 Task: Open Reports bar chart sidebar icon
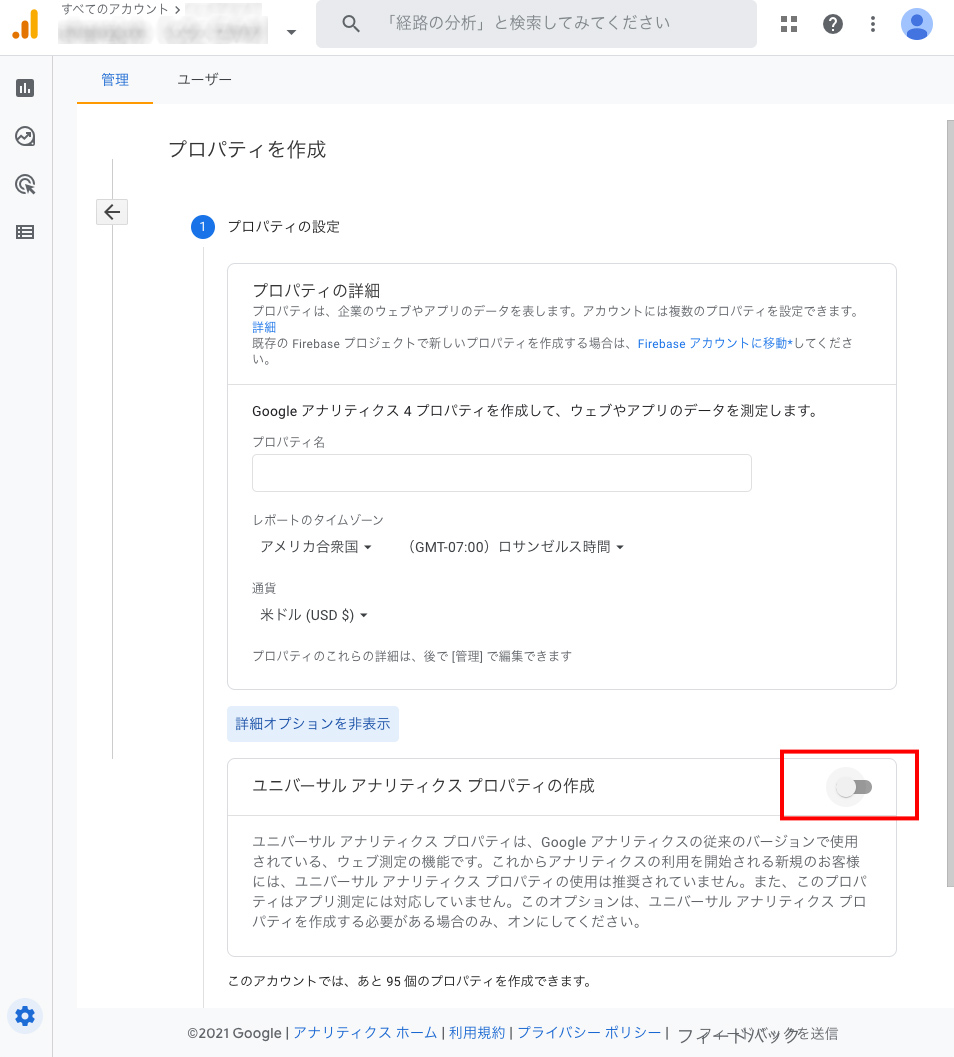25,88
